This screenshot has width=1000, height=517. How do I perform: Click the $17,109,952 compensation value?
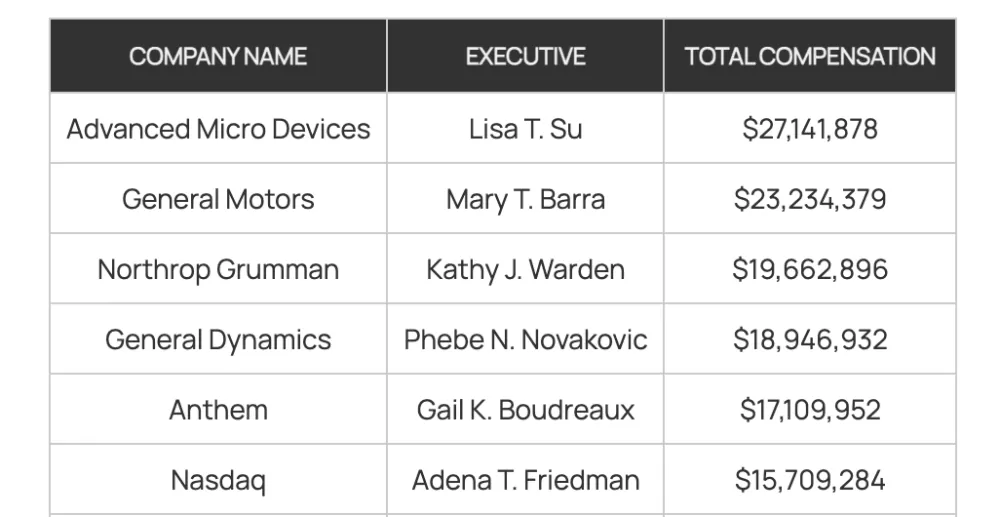(x=810, y=409)
